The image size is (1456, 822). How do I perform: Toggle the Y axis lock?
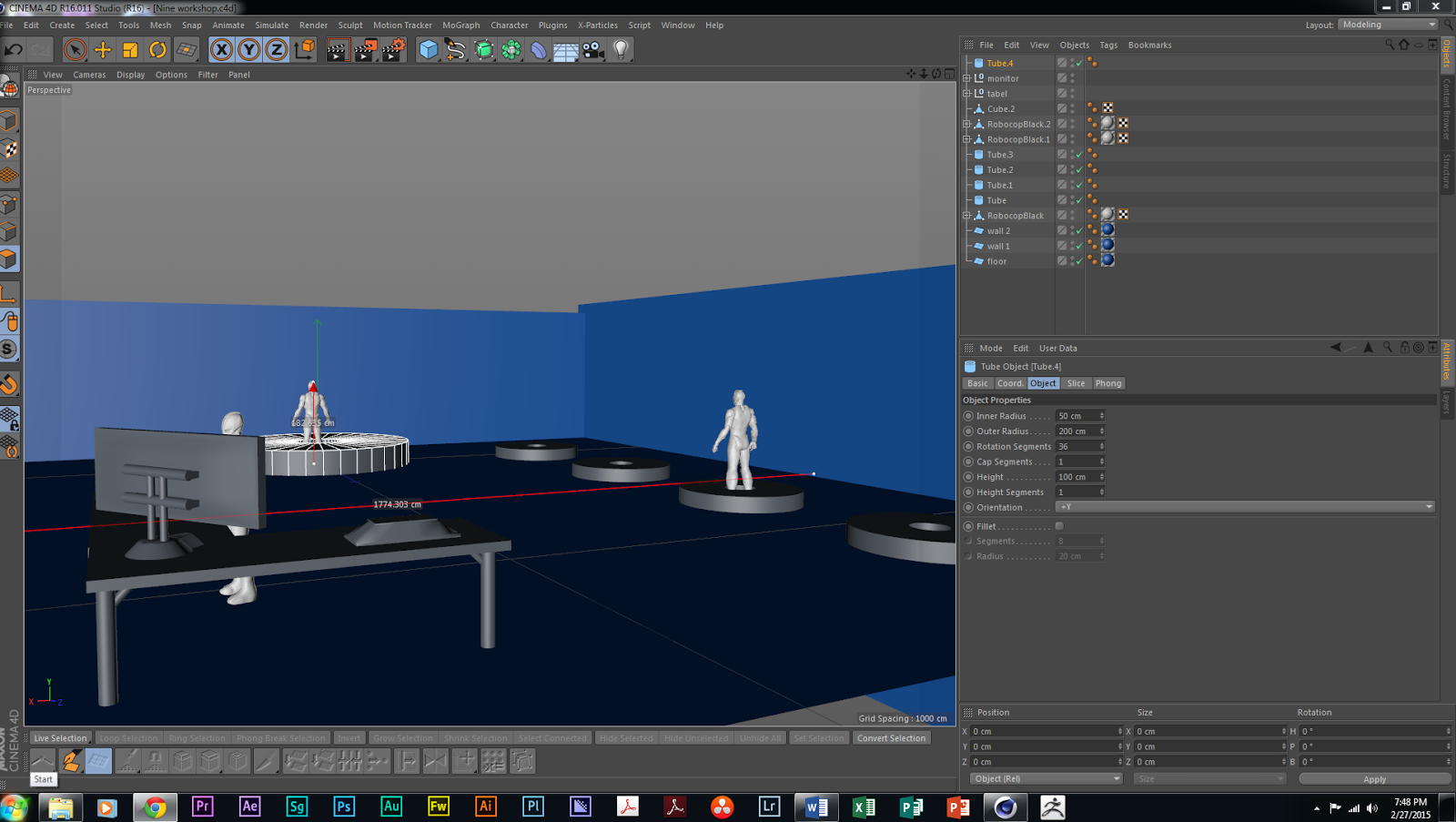point(248,50)
